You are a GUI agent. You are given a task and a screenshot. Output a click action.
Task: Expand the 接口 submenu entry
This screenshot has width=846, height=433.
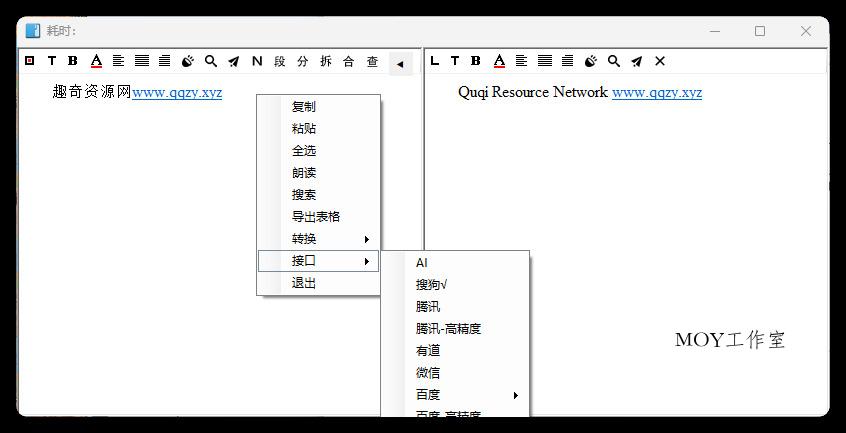(318, 261)
